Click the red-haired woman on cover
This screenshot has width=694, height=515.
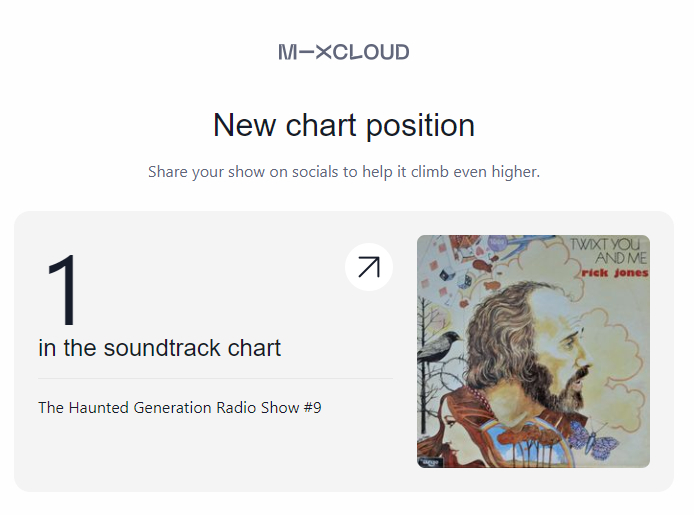pos(450,425)
